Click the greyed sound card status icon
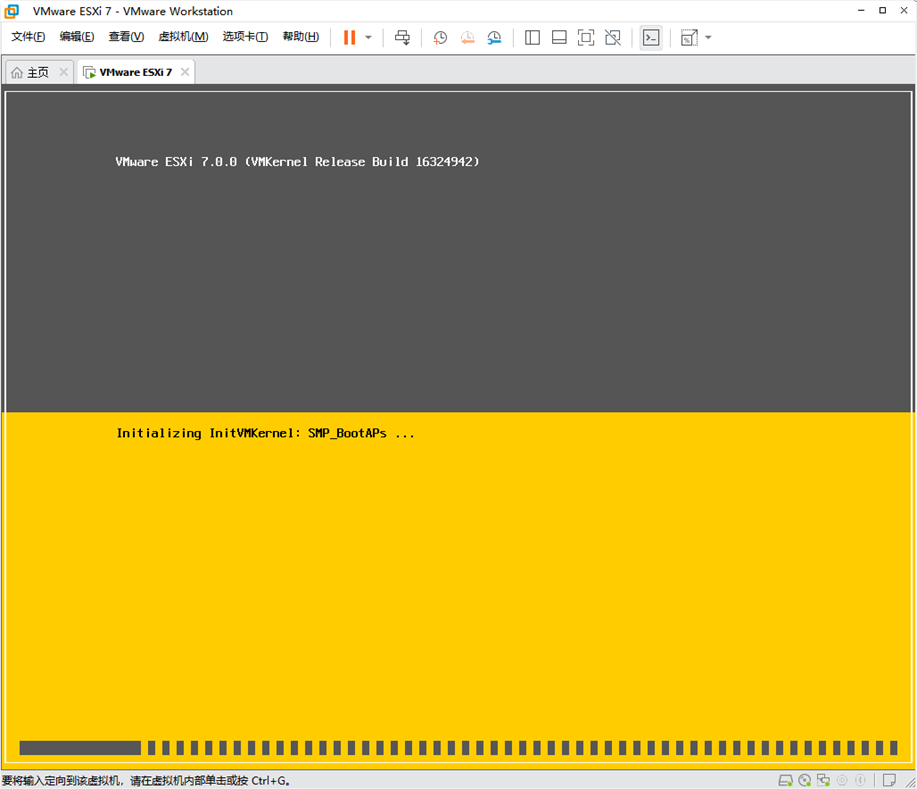Viewport: 917px width, 789px height. tap(842, 780)
